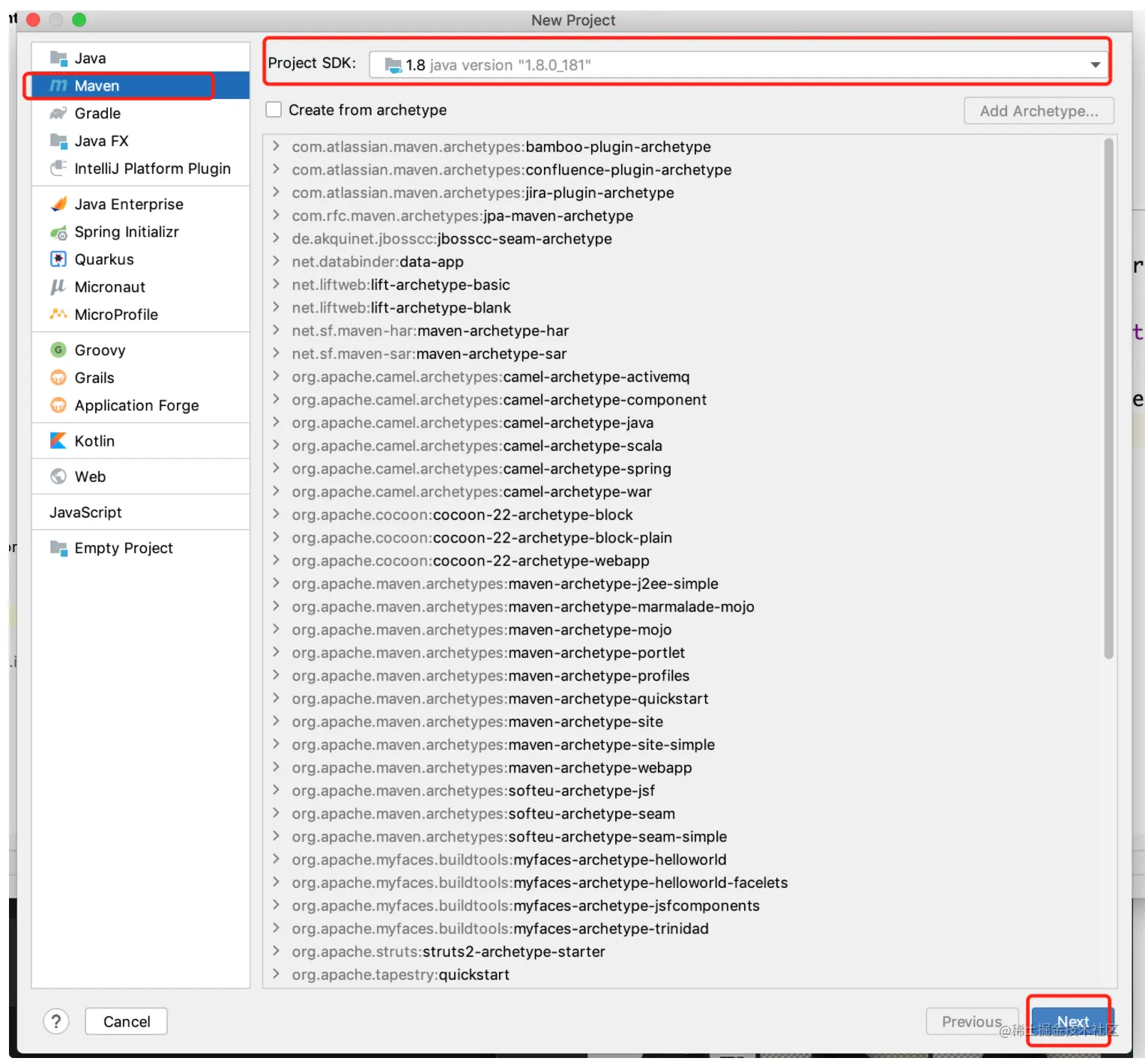Click the Web globe icon
1145x1064 pixels.
(58, 477)
